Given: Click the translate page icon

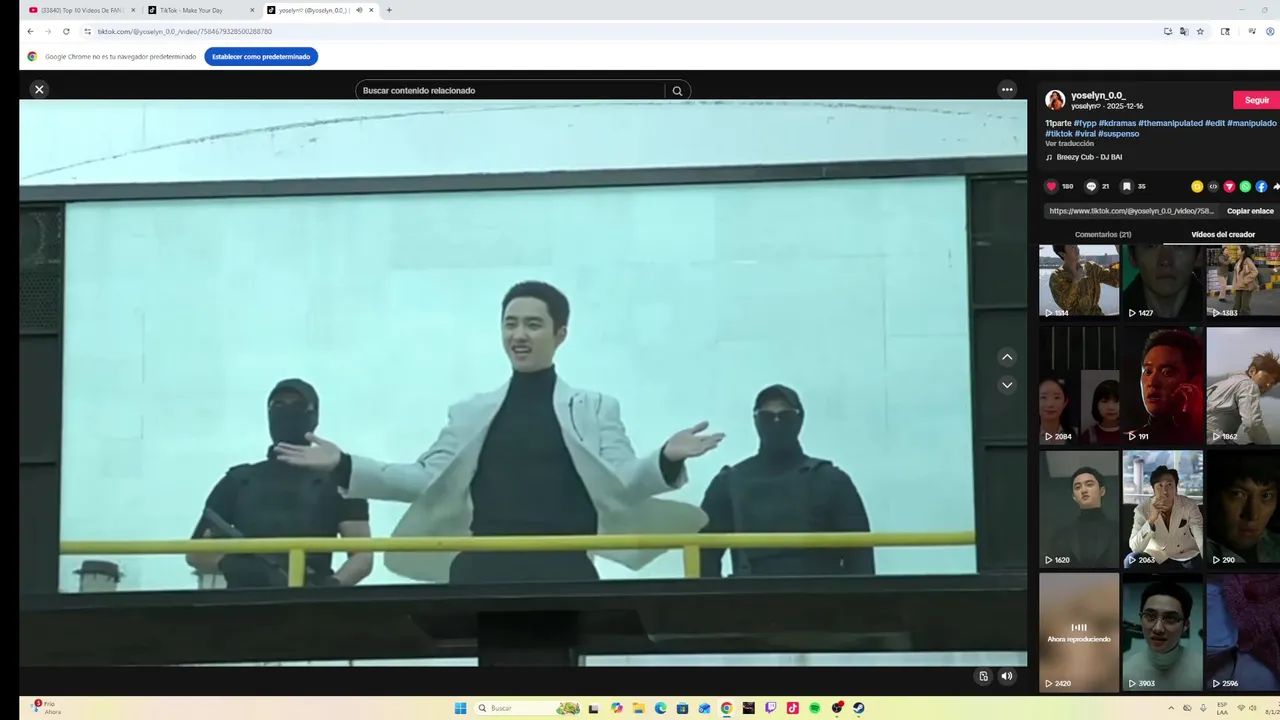Looking at the screenshot, I should [1184, 31].
